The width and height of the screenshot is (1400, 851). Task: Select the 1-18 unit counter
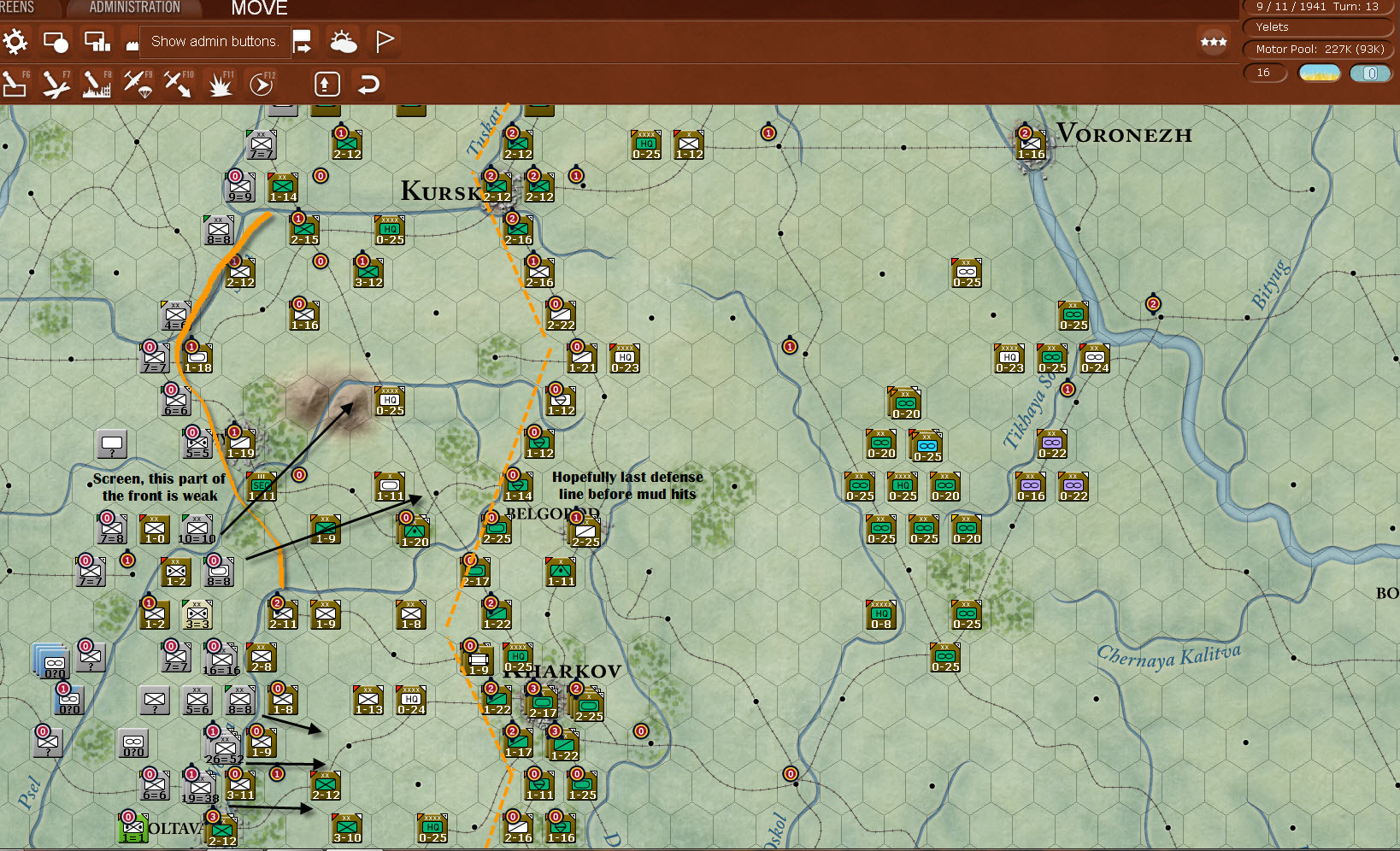(x=197, y=359)
